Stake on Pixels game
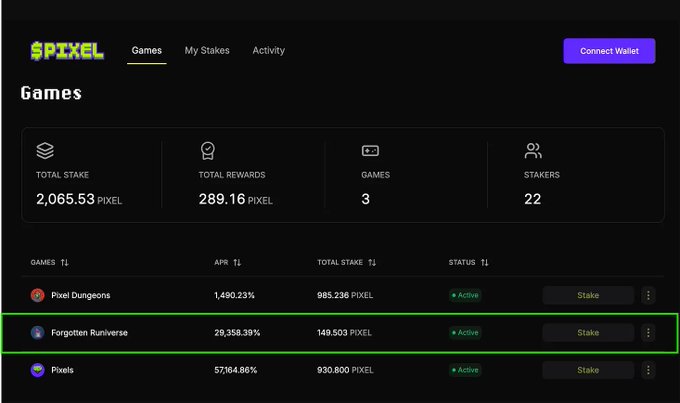 [588, 370]
